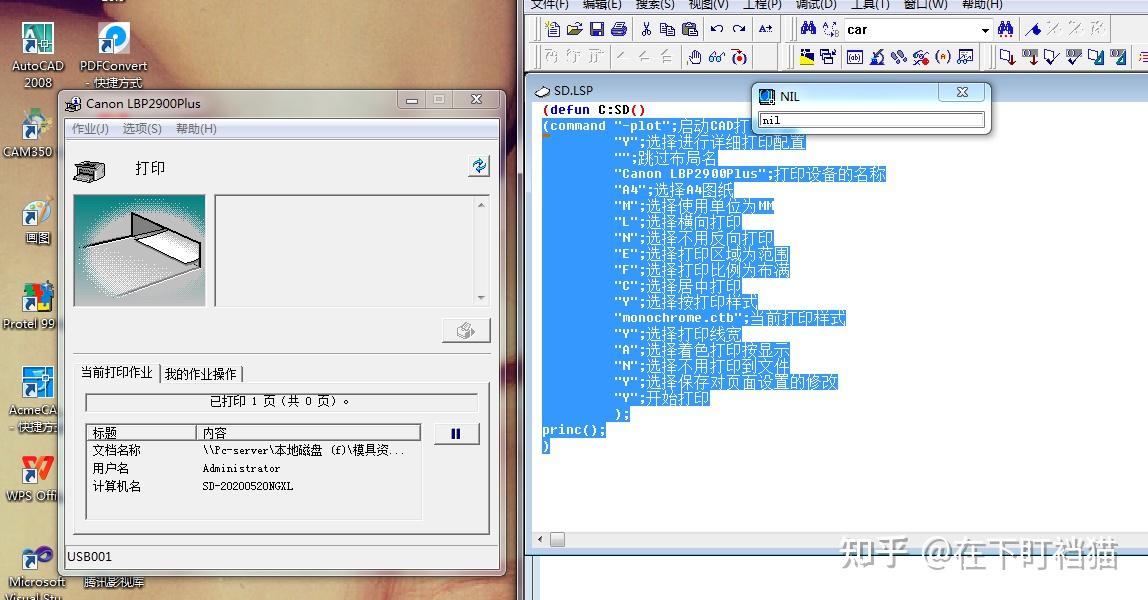
Task: Open 选项(S) menu in Canon window
Action: 142,129
